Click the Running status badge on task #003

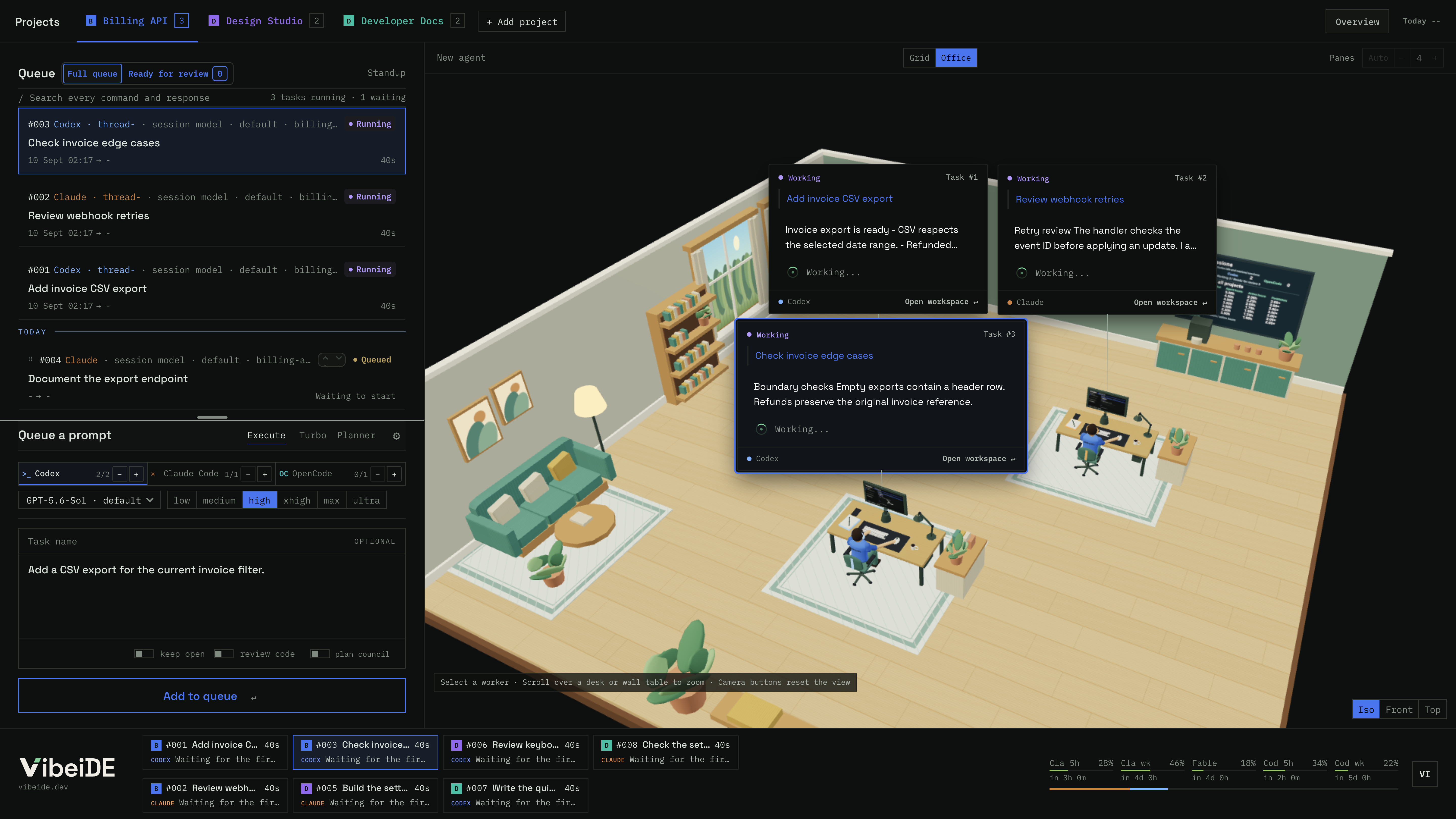370,124
